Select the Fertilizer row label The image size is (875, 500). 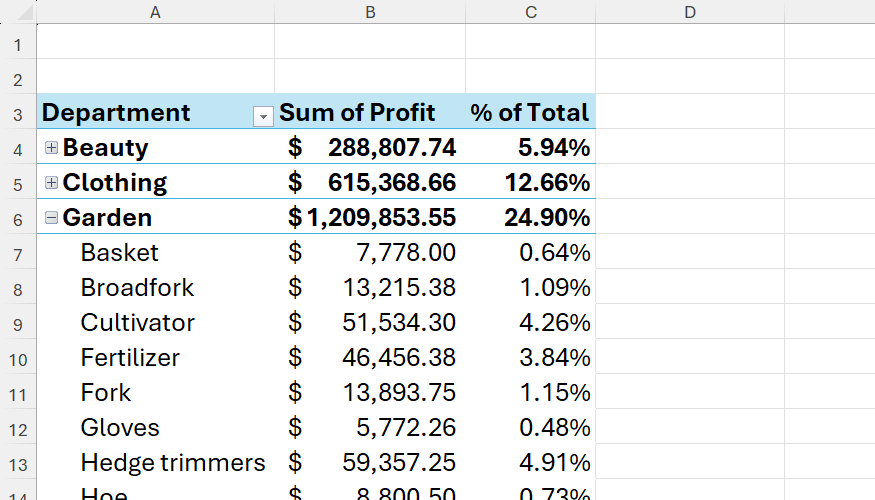pyautogui.click(x=130, y=358)
